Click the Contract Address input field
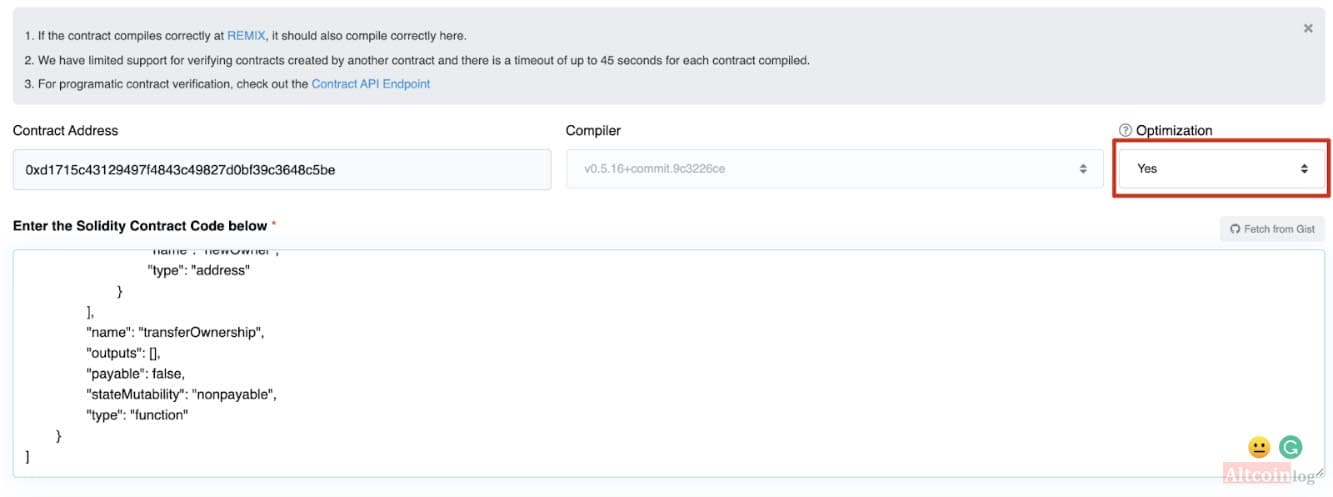This screenshot has height=497, width=1333. click(x=282, y=169)
